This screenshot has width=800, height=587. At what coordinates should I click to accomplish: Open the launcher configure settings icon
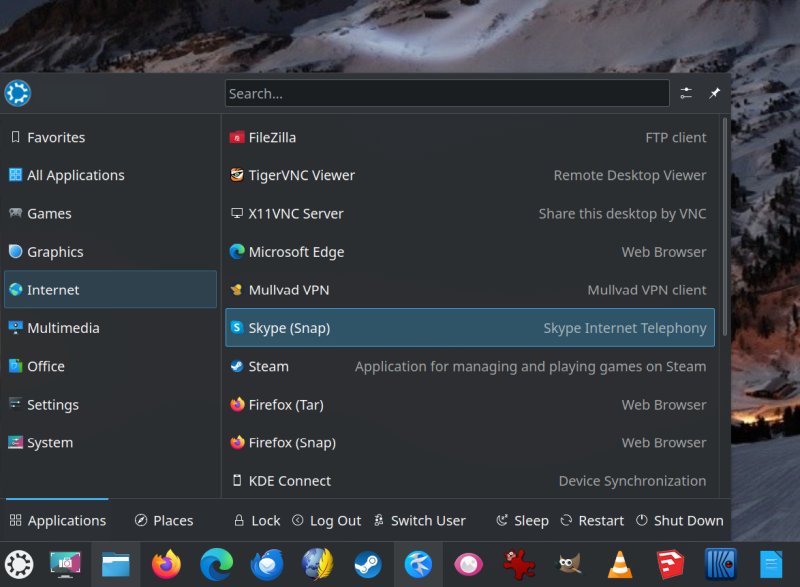686,93
